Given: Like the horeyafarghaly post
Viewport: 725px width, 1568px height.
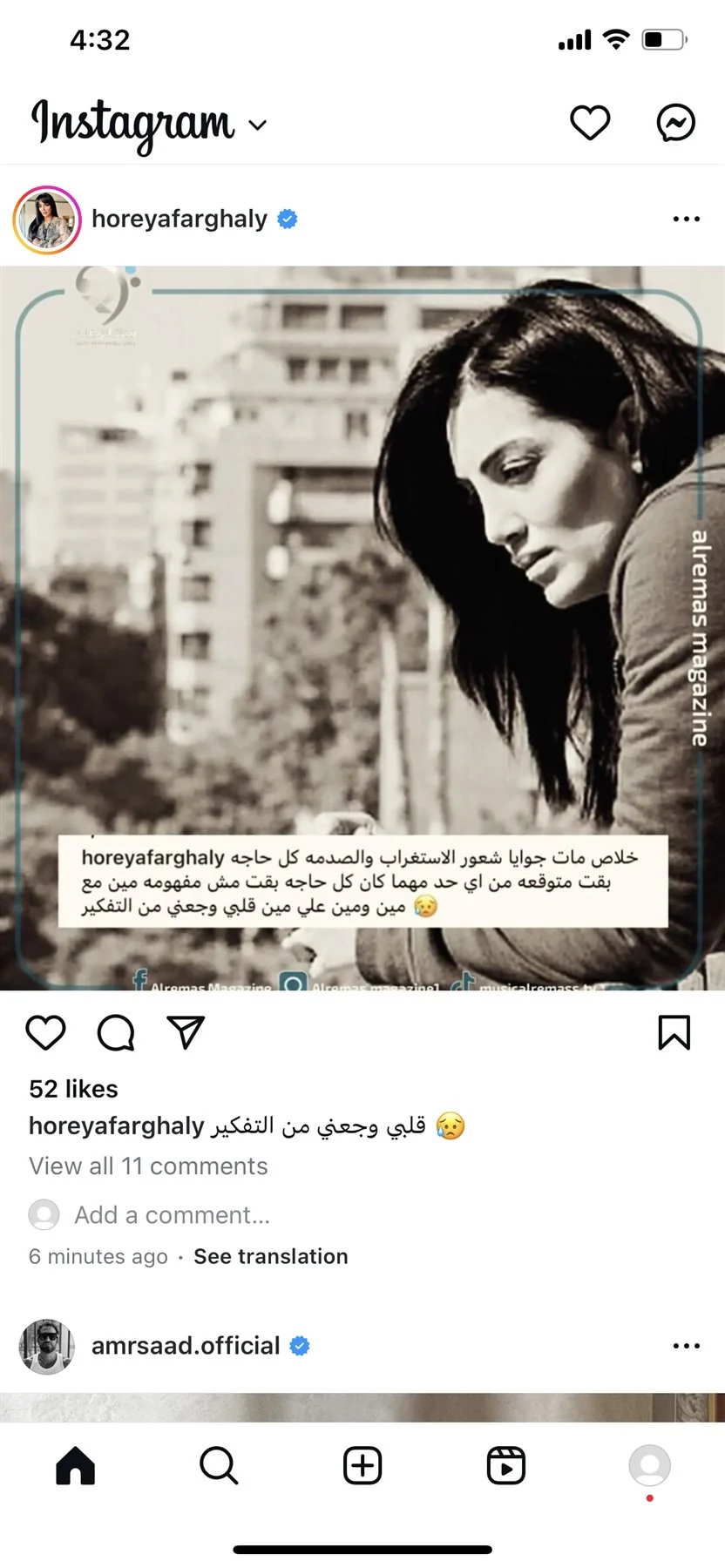Looking at the screenshot, I should [46, 1032].
